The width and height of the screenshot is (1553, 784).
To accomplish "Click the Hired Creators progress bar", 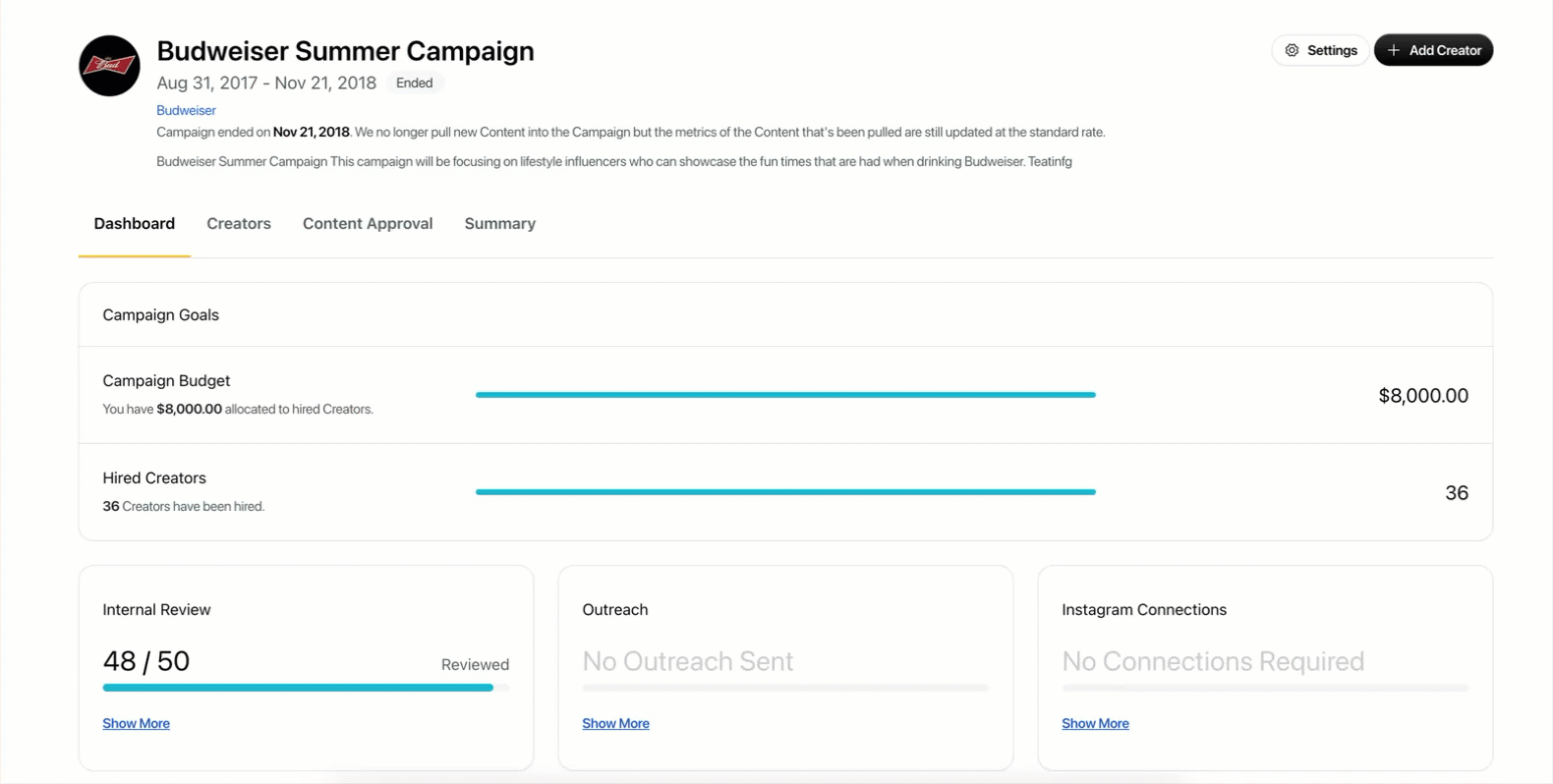I will point(785,492).
